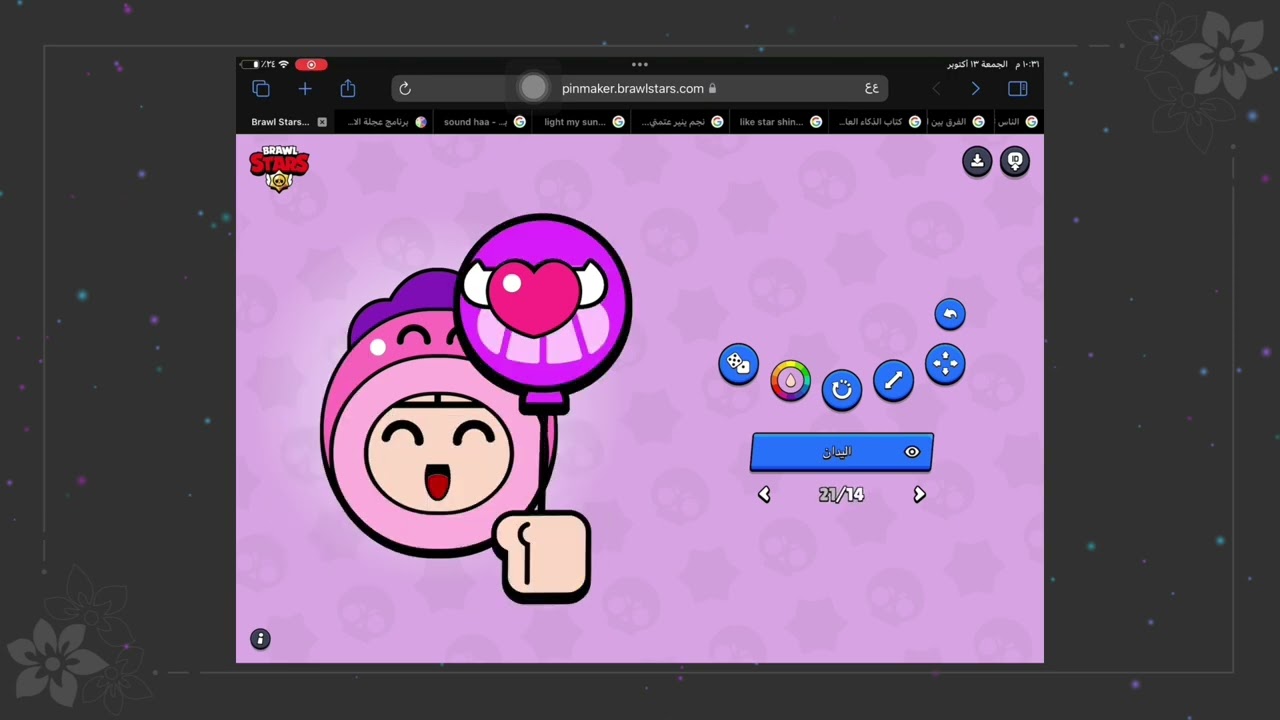The image size is (1280, 720).
Task: Reload the pinmaker page
Action: point(405,89)
